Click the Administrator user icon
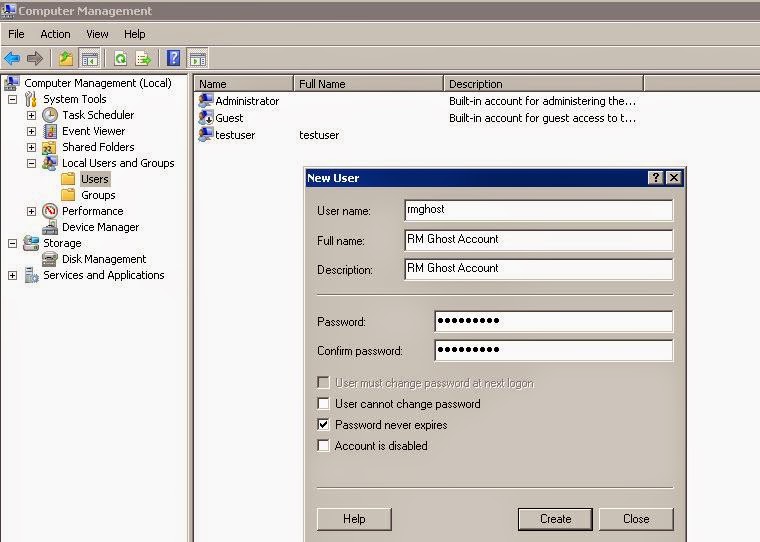Screen dimensions: 760x542 click(x=206, y=101)
